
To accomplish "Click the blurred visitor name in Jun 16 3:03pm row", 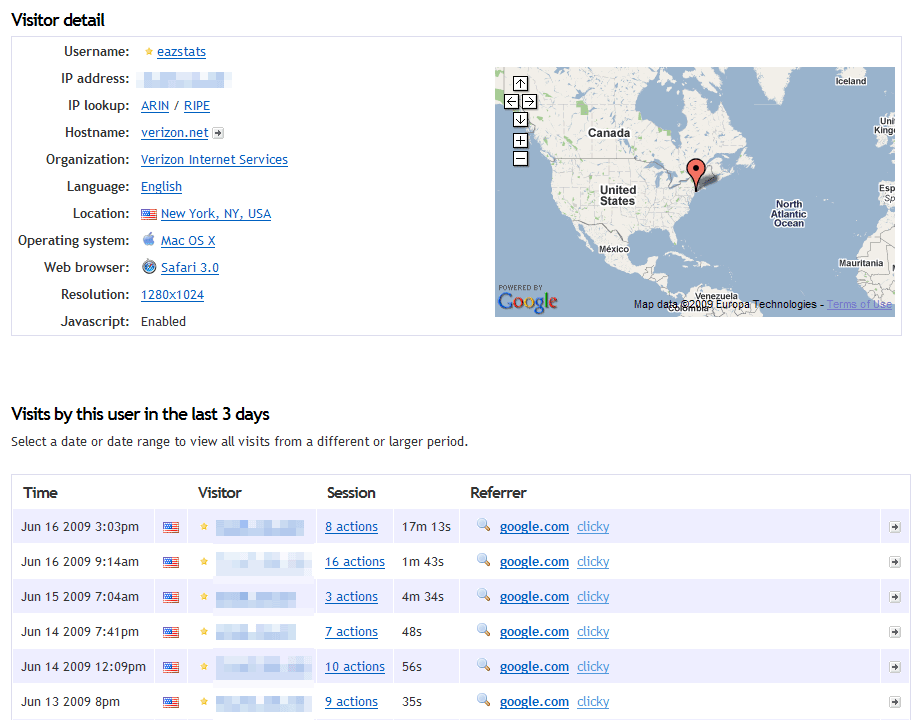I will [x=260, y=528].
